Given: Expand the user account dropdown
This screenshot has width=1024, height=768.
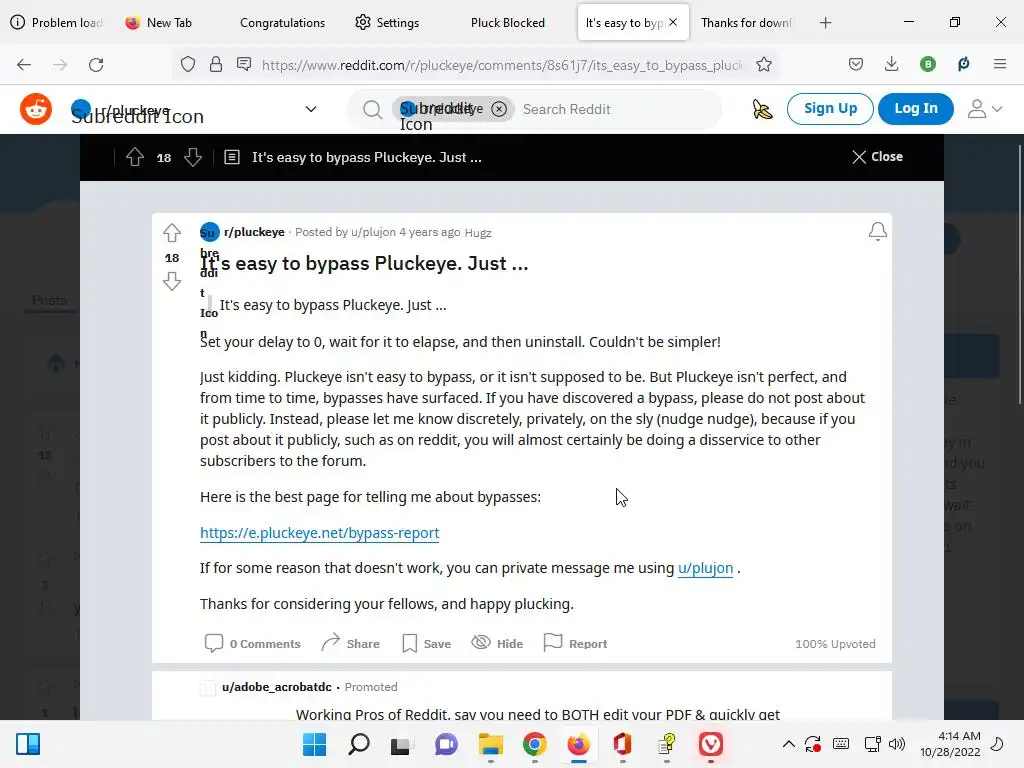Looking at the screenshot, I should click(985, 109).
